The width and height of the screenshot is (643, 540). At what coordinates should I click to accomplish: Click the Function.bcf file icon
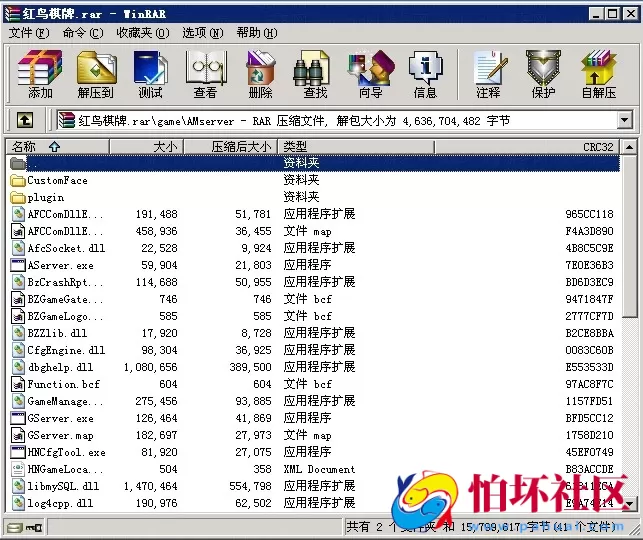coord(18,384)
